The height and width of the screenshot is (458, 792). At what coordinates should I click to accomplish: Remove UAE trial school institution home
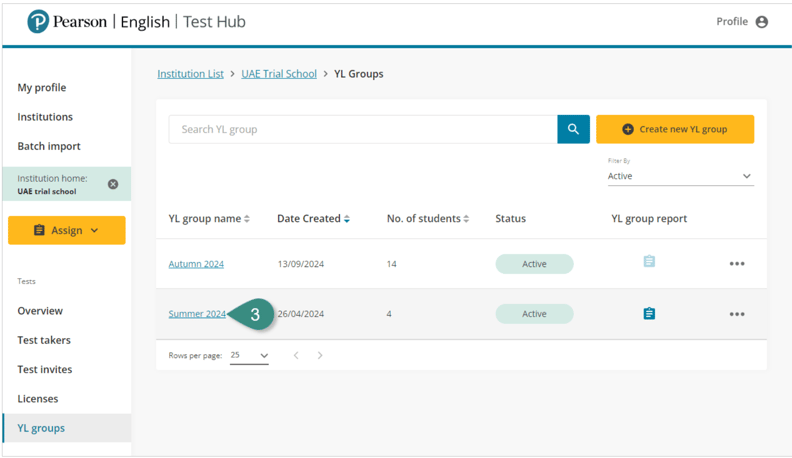pyautogui.click(x=113, y=184)
